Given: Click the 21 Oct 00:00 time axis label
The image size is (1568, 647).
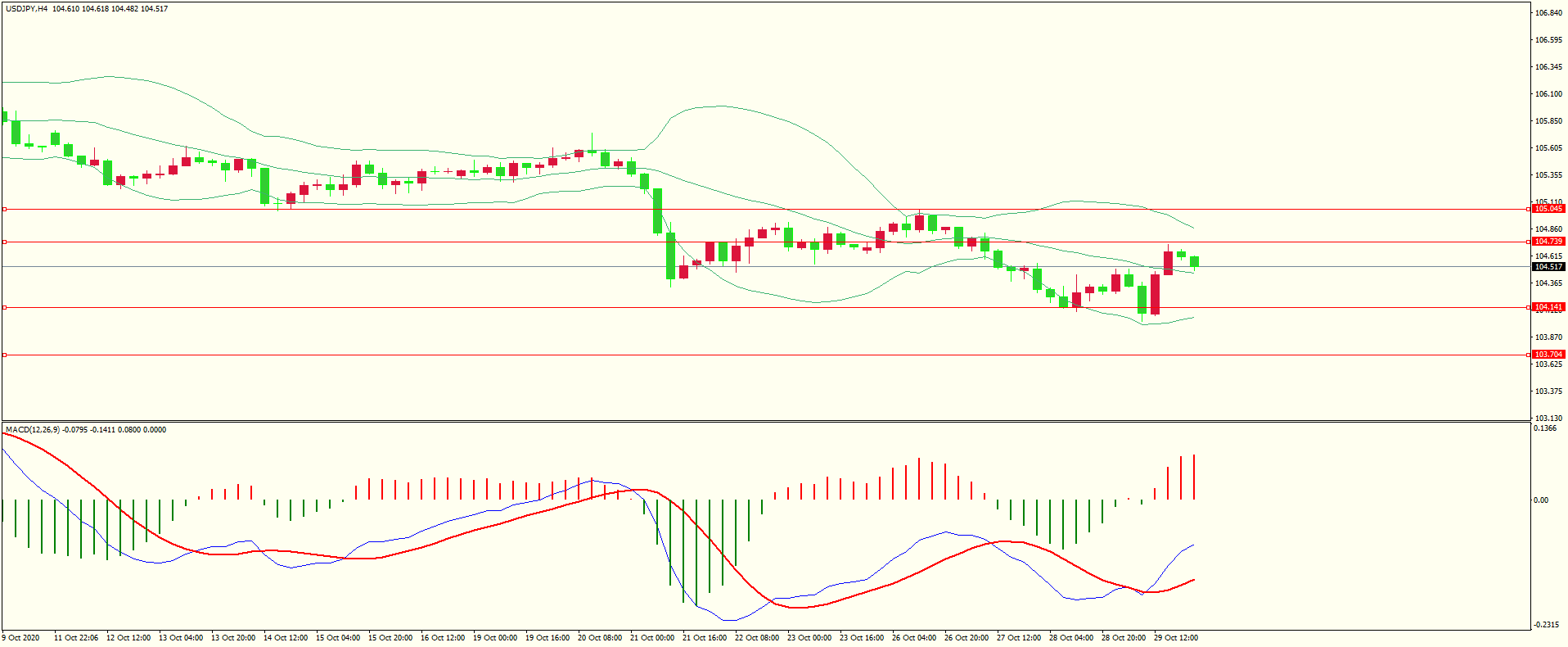Looking at the screenshot, I should (x=652, y=637).
